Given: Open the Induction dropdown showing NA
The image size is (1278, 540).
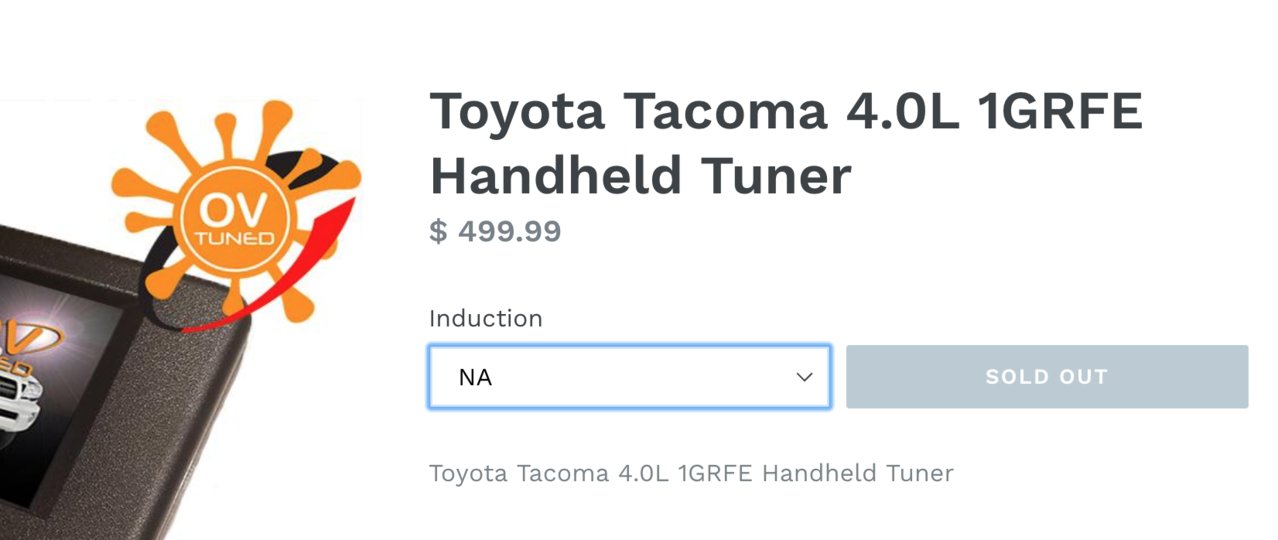Looking at the screenshot, I should (x=629, y=377).
